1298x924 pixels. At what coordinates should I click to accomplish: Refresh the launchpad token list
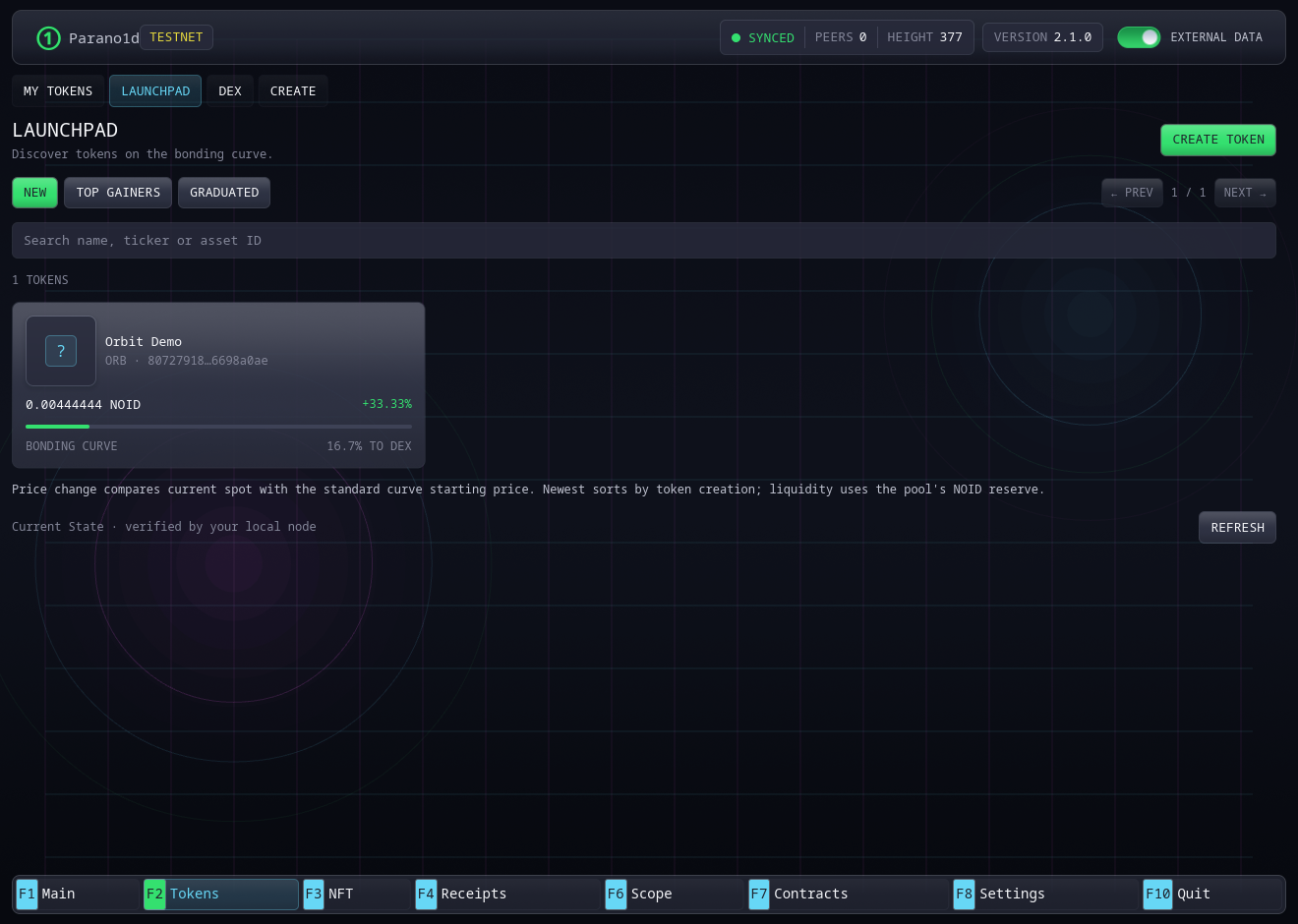pos(1237,528)
